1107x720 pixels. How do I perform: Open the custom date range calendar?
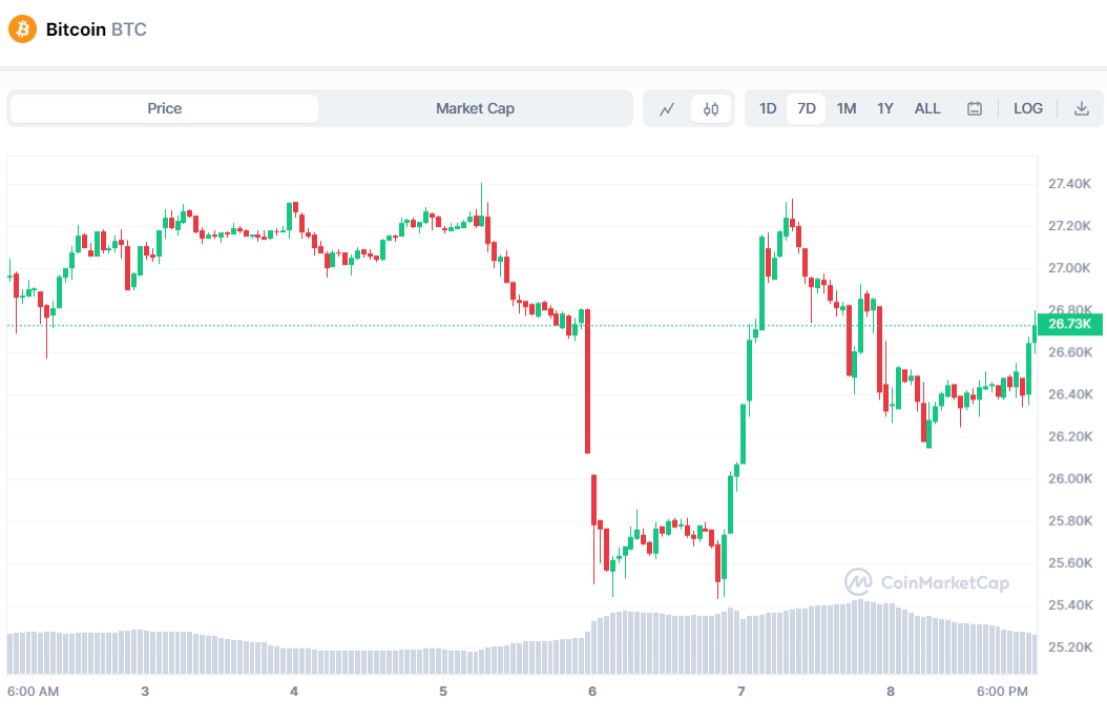tap(974, 108)
